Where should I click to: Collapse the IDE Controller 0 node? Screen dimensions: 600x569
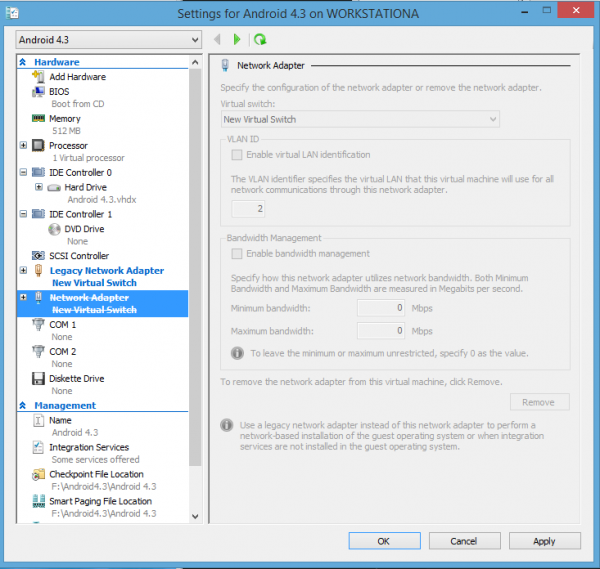[23, 172]
